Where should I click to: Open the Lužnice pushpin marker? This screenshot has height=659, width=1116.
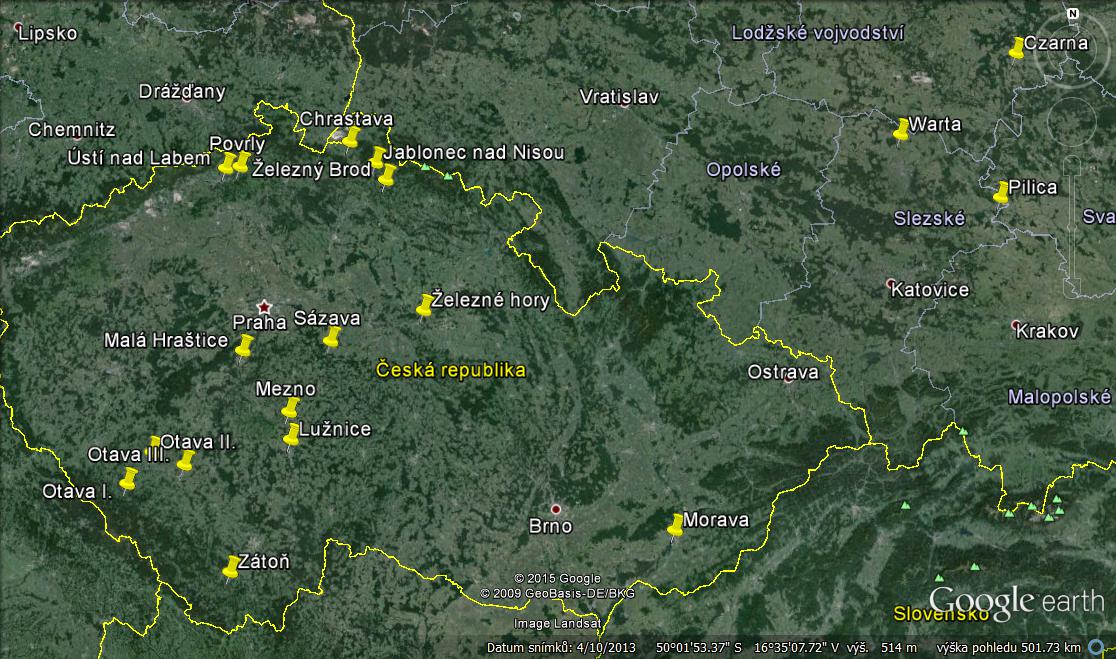click(x=292, y=435)
